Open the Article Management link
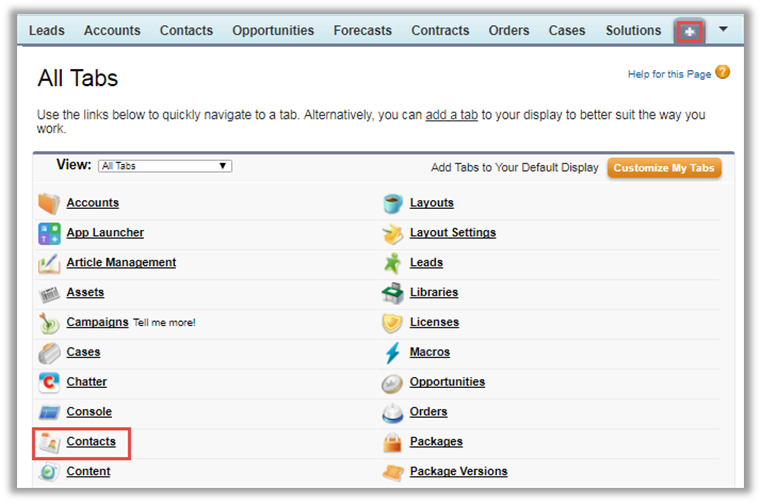 tap(121, 263)
